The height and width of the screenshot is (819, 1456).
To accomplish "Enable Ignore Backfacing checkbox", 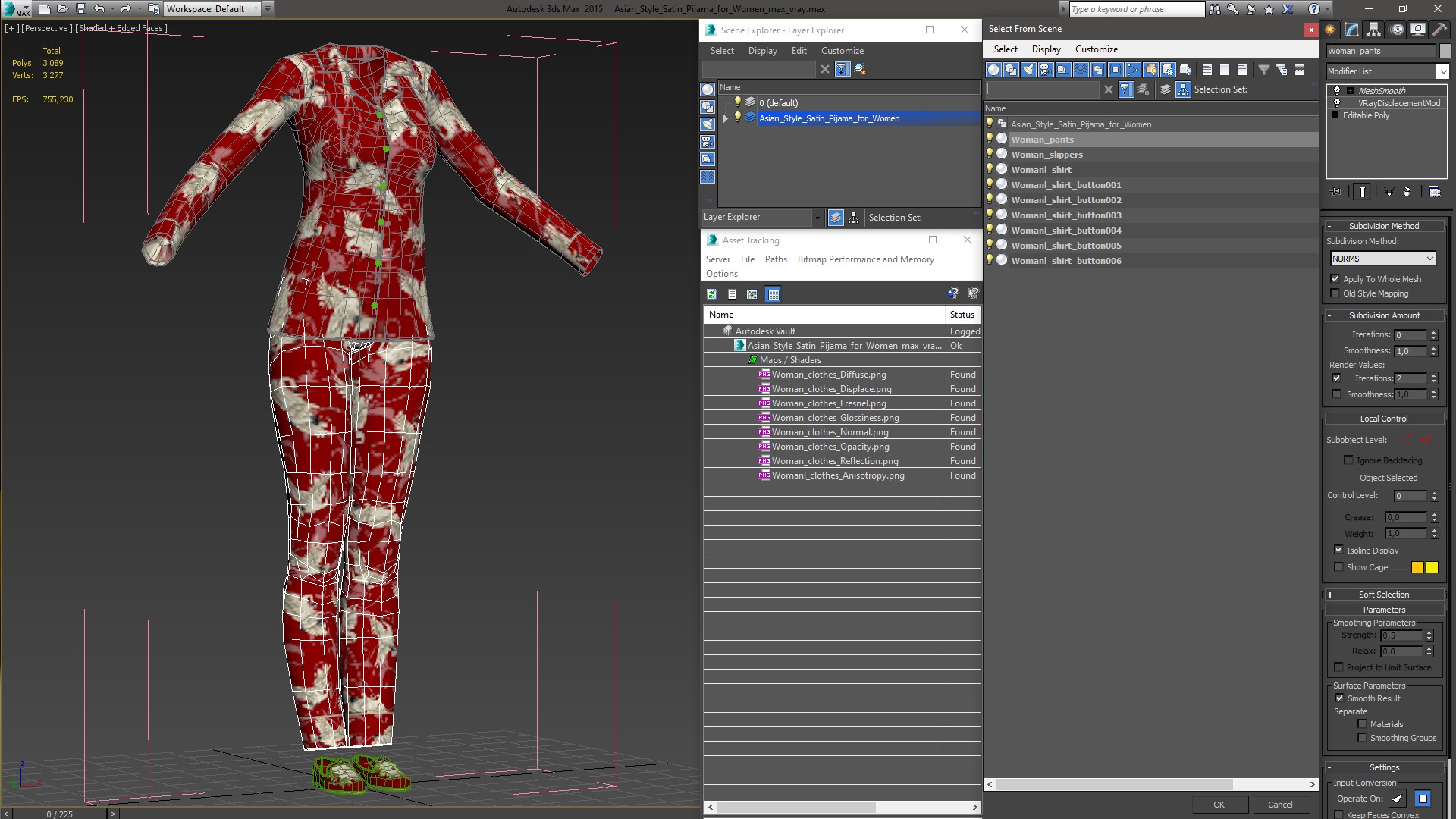I will point(1348,460).
